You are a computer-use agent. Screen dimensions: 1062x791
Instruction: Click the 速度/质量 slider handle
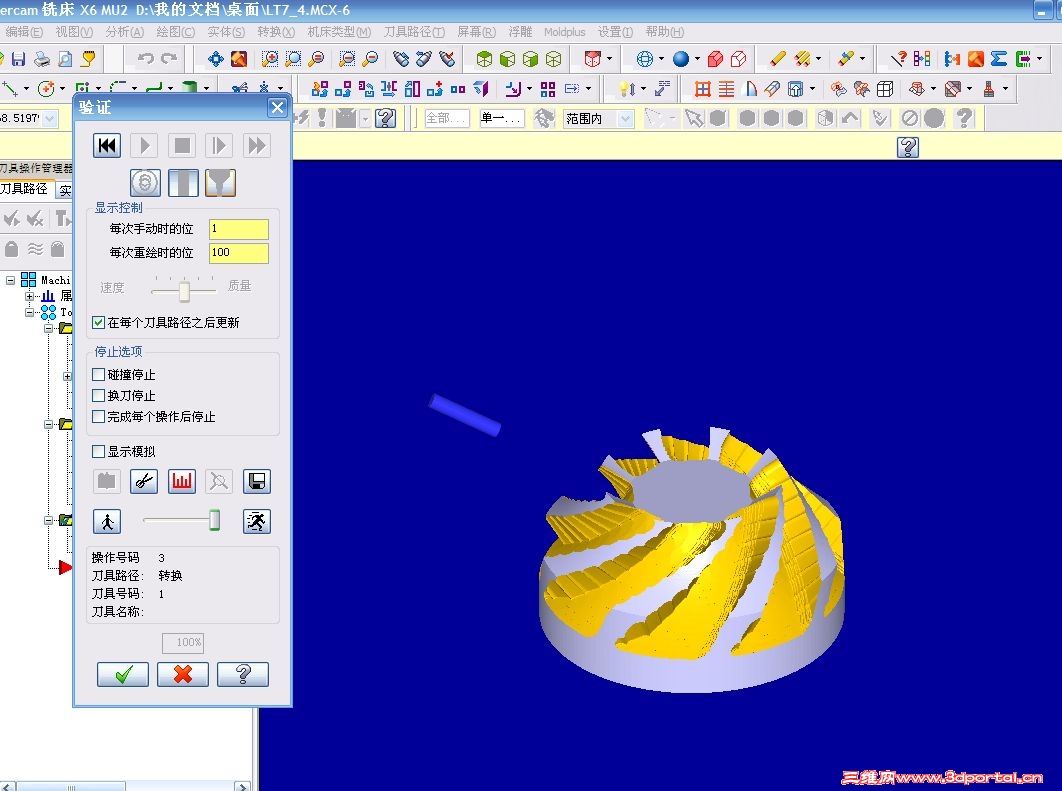[x=184, y=290]
